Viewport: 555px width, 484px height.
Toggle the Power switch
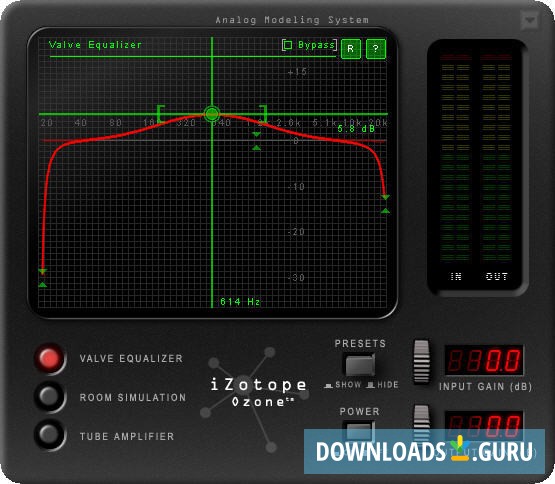(359, 431)
